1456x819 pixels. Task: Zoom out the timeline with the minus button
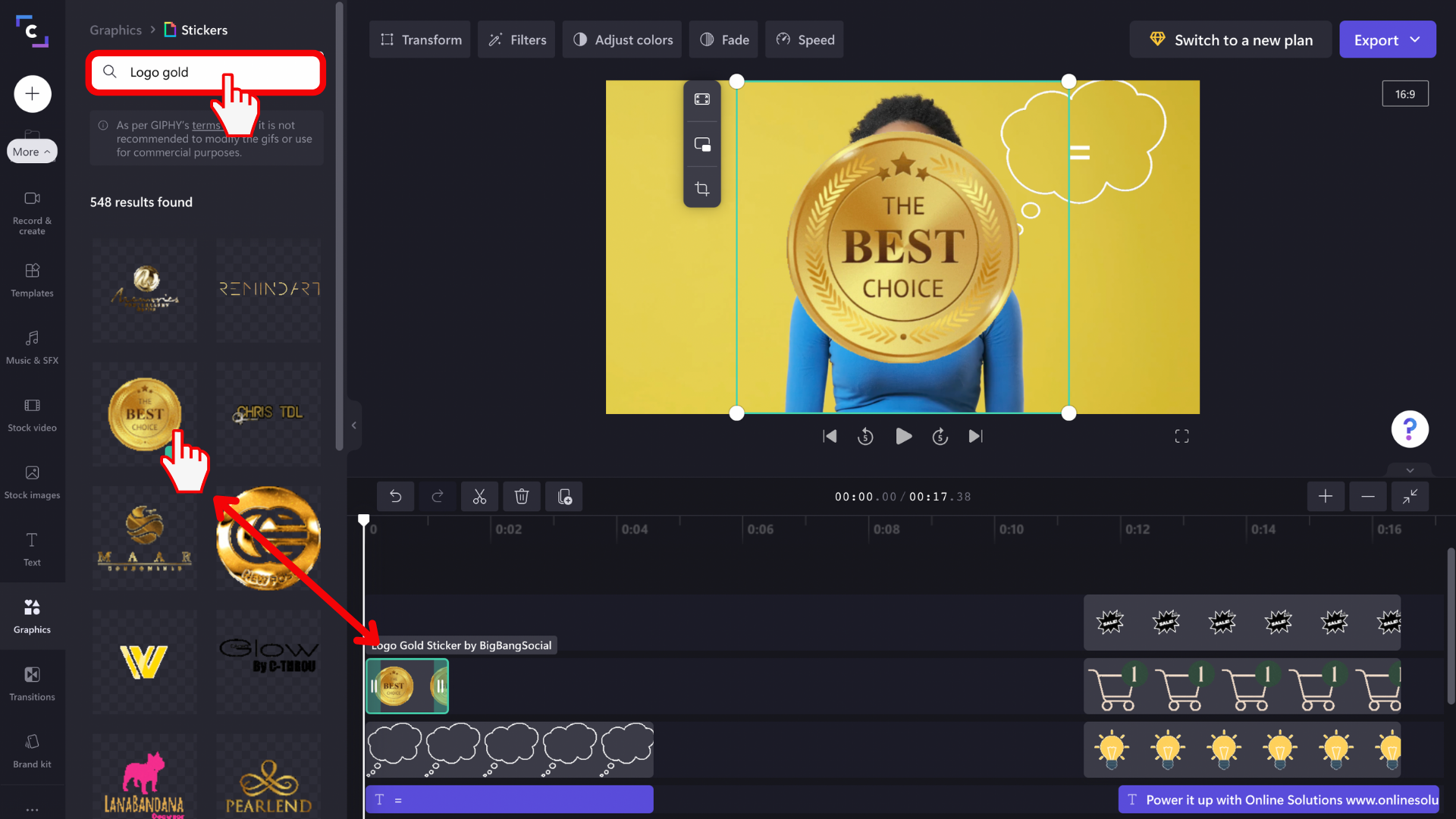click(x=1368, y=496)
